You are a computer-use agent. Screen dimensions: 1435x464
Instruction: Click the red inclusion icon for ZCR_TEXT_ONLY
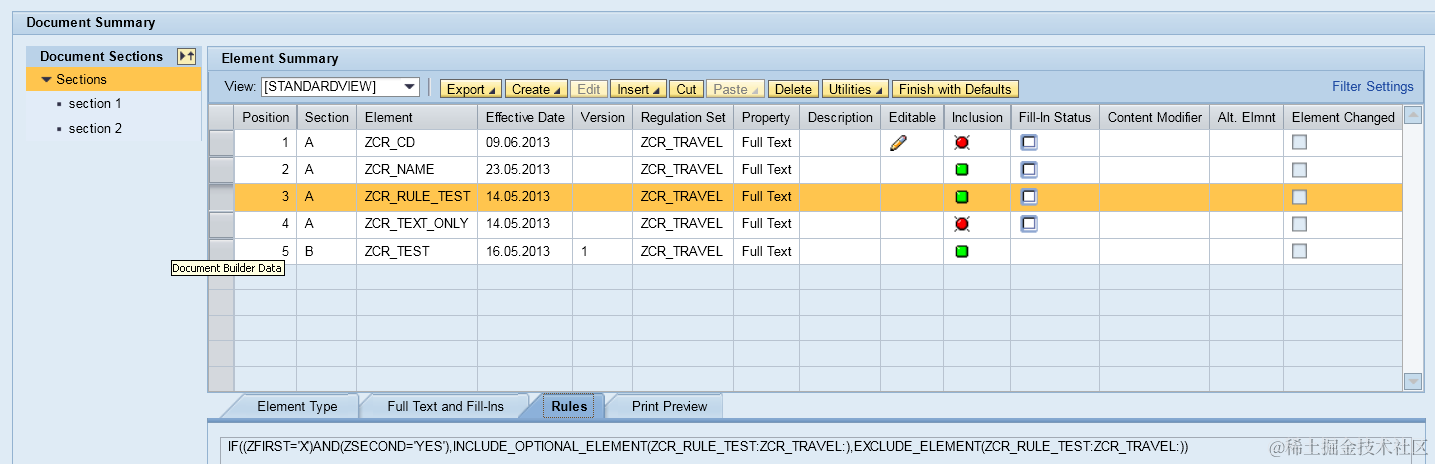point(962,224)
